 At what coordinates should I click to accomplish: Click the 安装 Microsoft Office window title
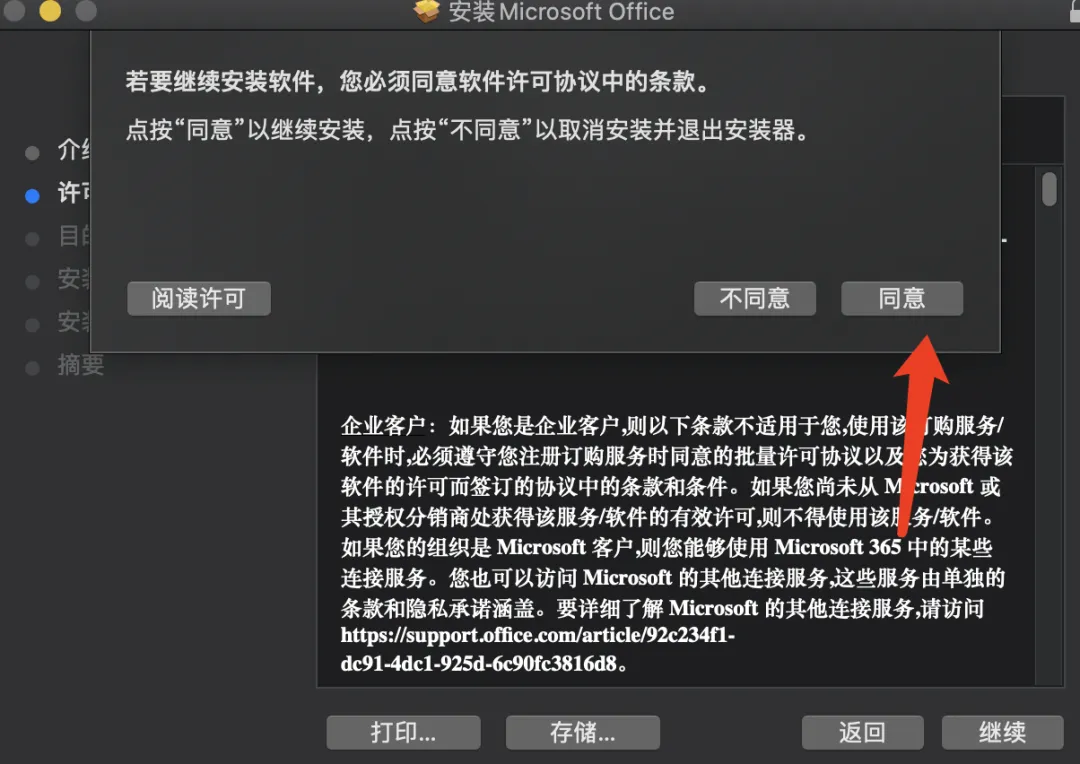point(561,12)
